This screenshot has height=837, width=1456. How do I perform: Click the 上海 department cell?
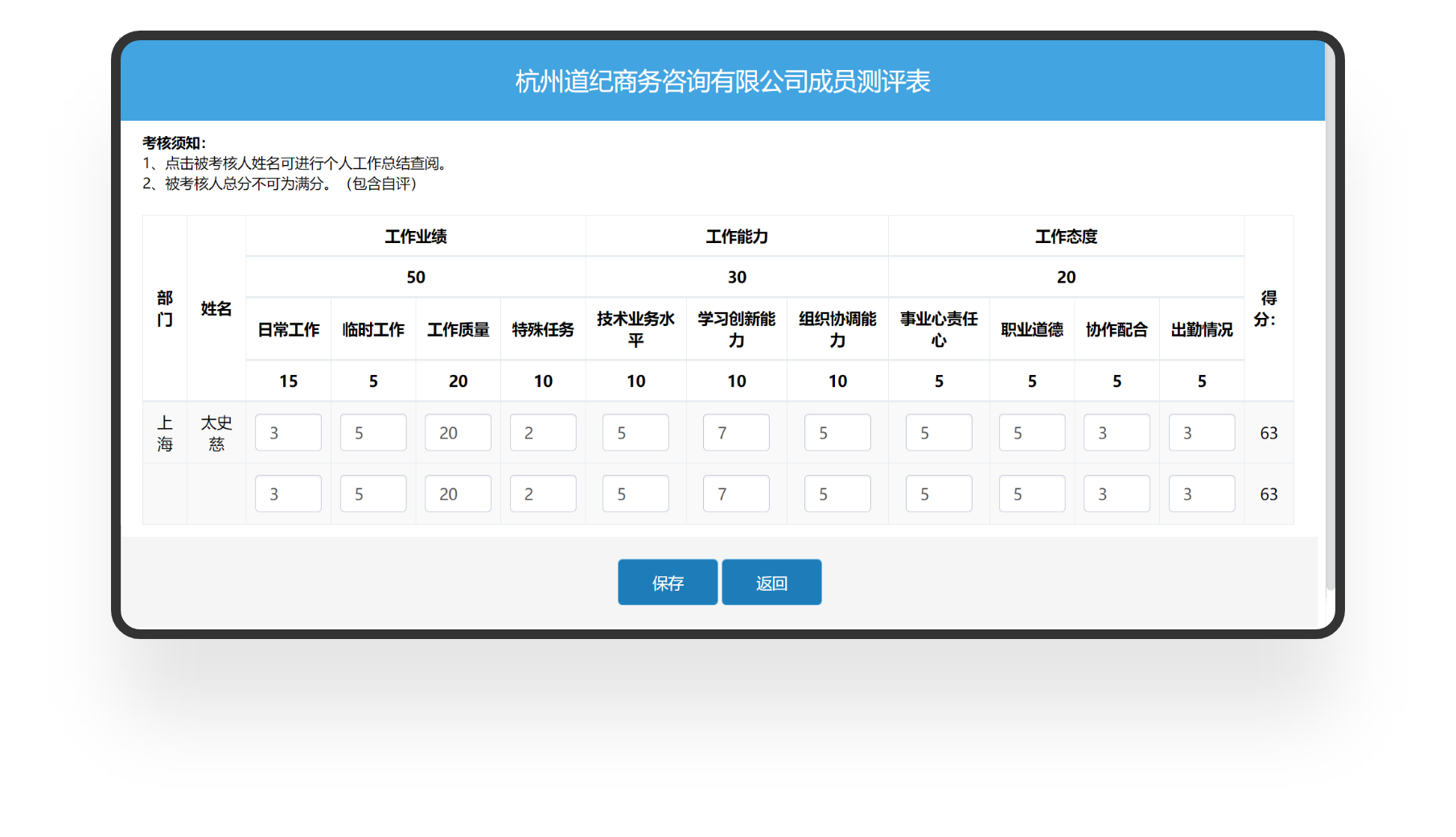tap(165, 433)
